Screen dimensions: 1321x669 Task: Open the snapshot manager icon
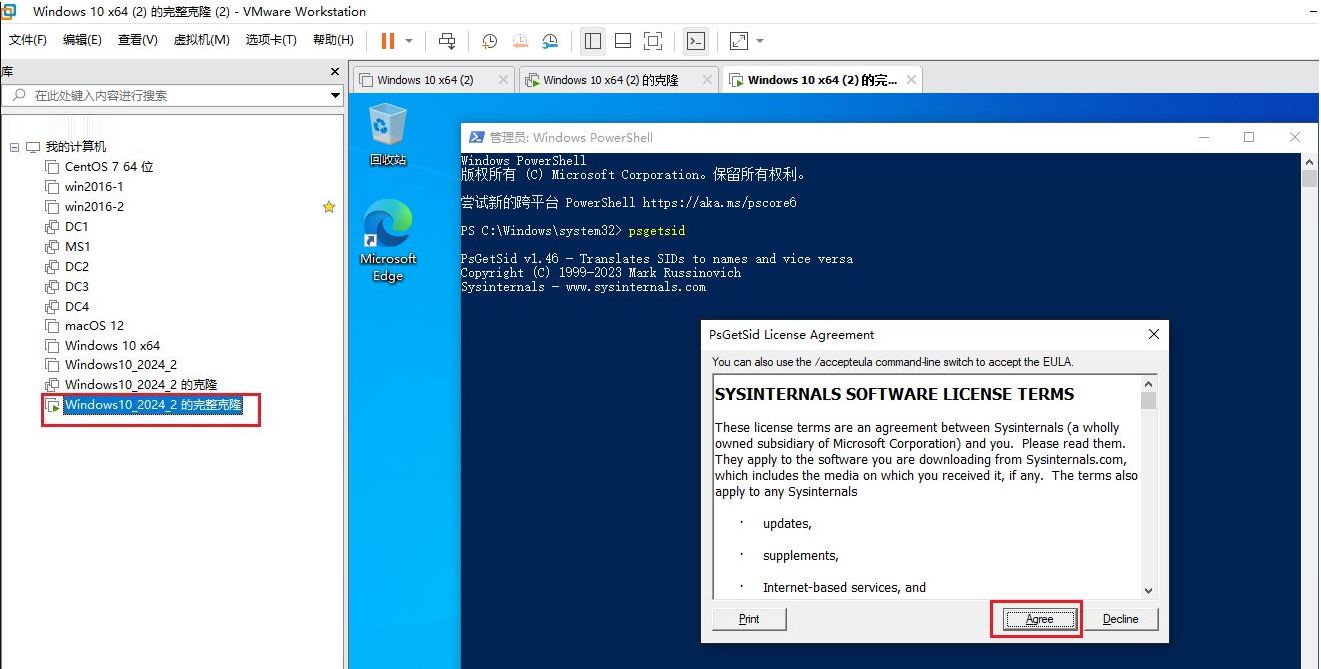click(x=550, y=41)
